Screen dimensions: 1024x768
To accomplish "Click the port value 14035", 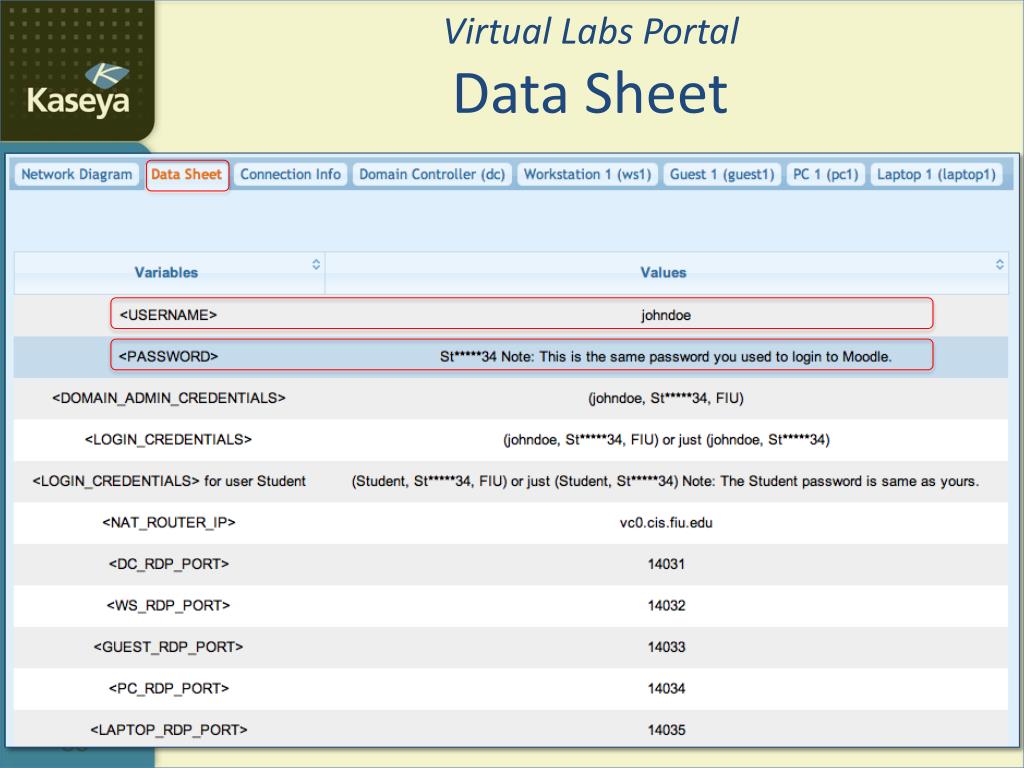I will [666, 729].
